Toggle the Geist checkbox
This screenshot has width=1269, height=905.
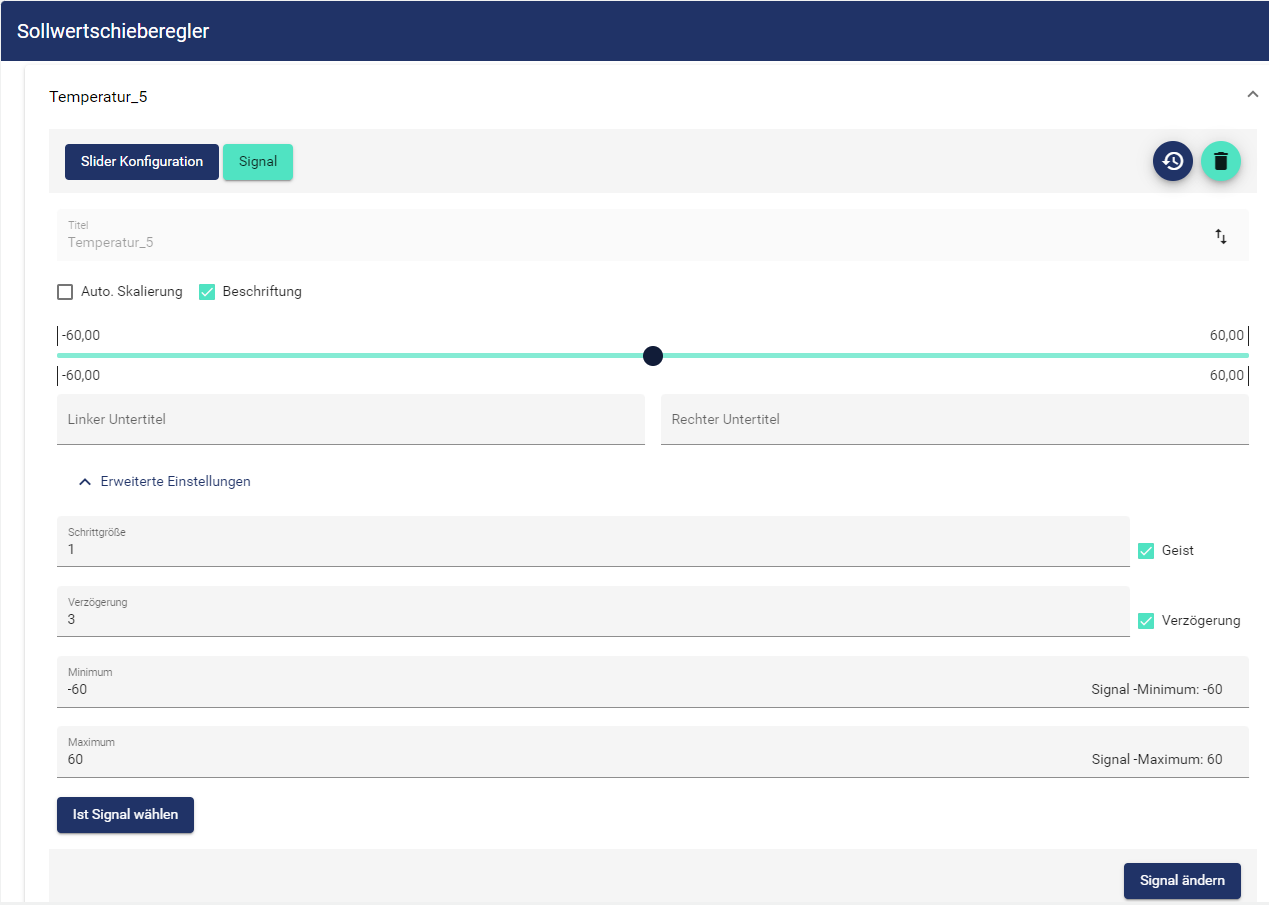(1146, 551)
